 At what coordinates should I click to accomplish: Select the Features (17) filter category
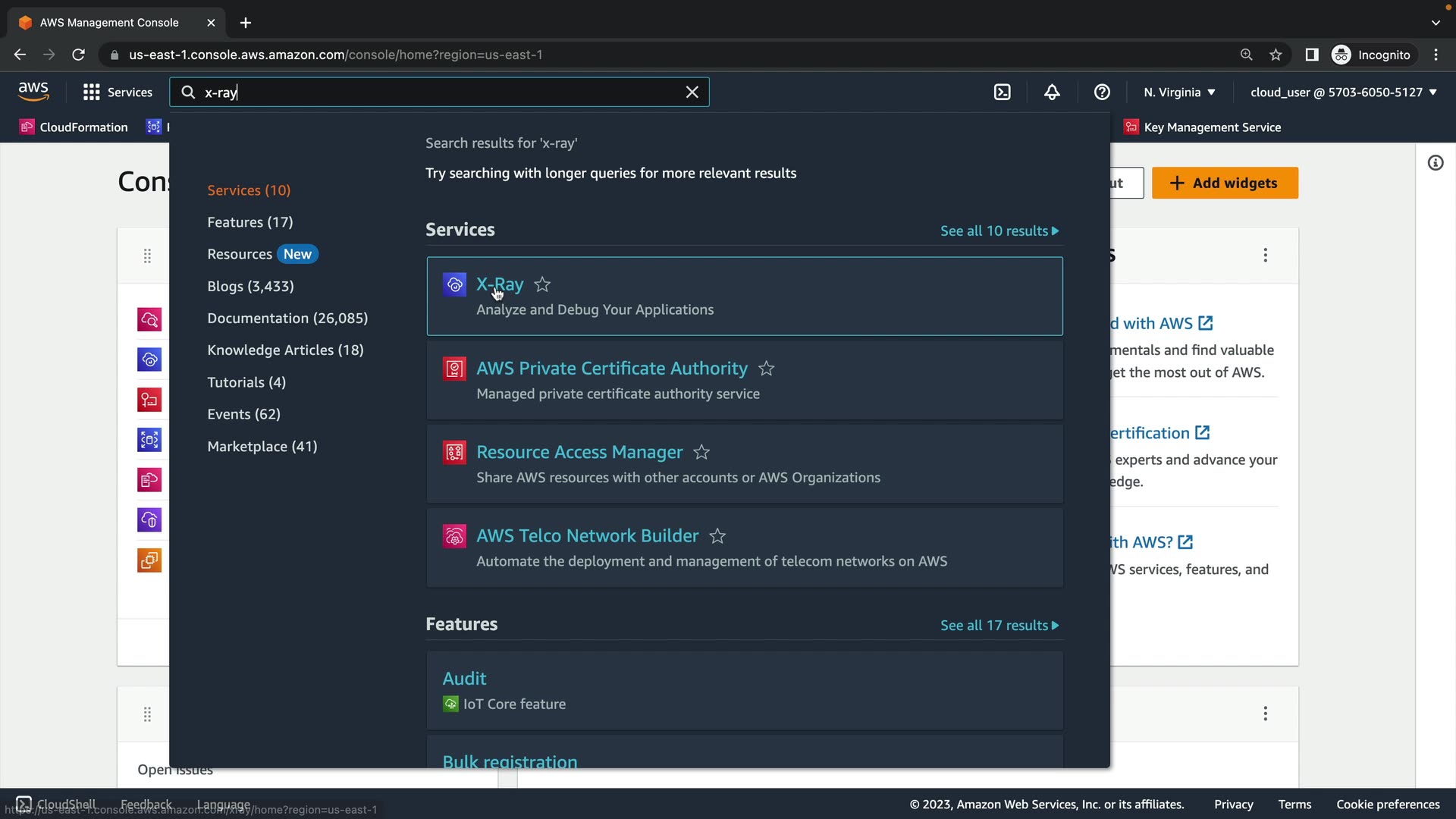point(249,222)
